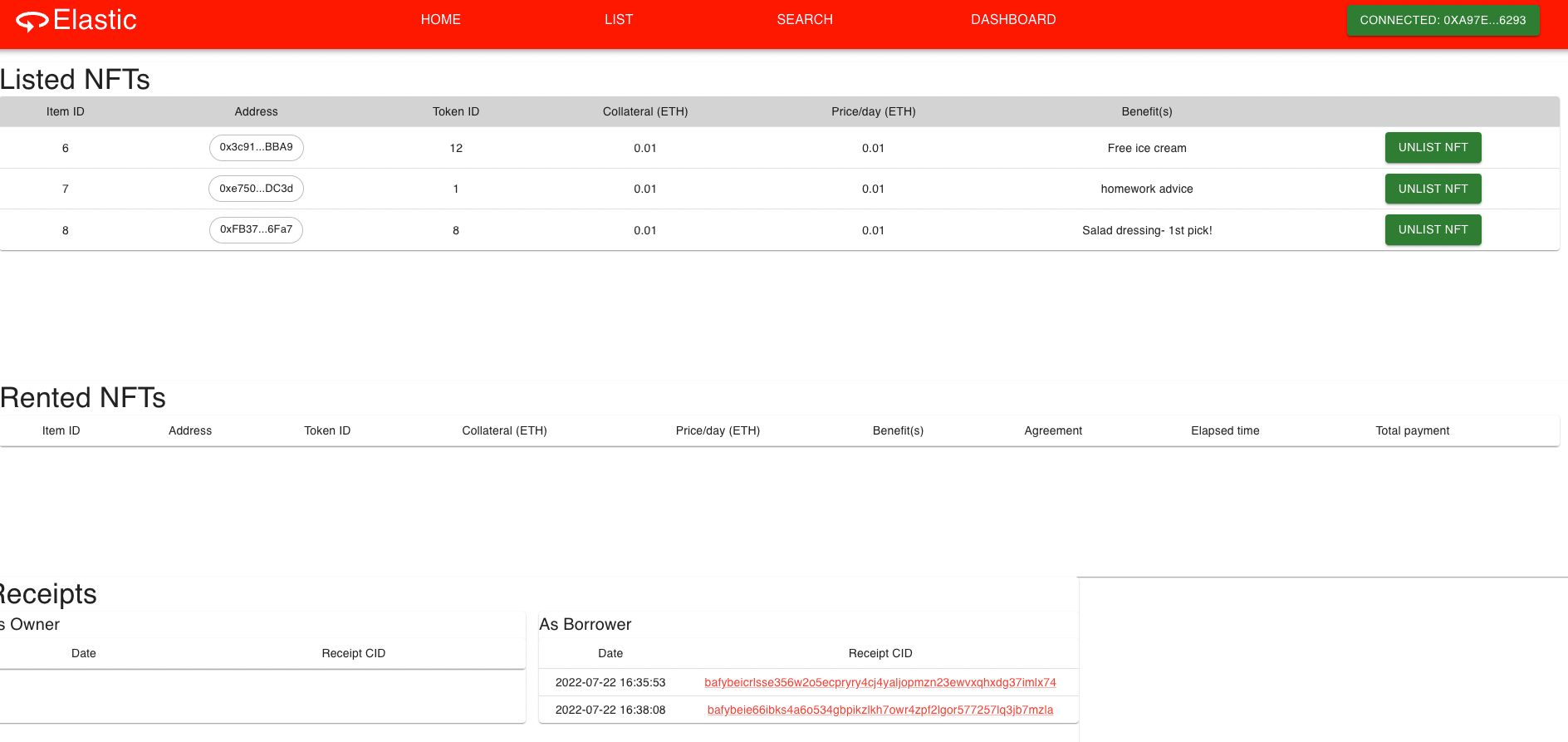Click 'Salad dressing- 1st pick!' cell
The height and width of the screenshot is (742, 1568).
click(1147, 230)
